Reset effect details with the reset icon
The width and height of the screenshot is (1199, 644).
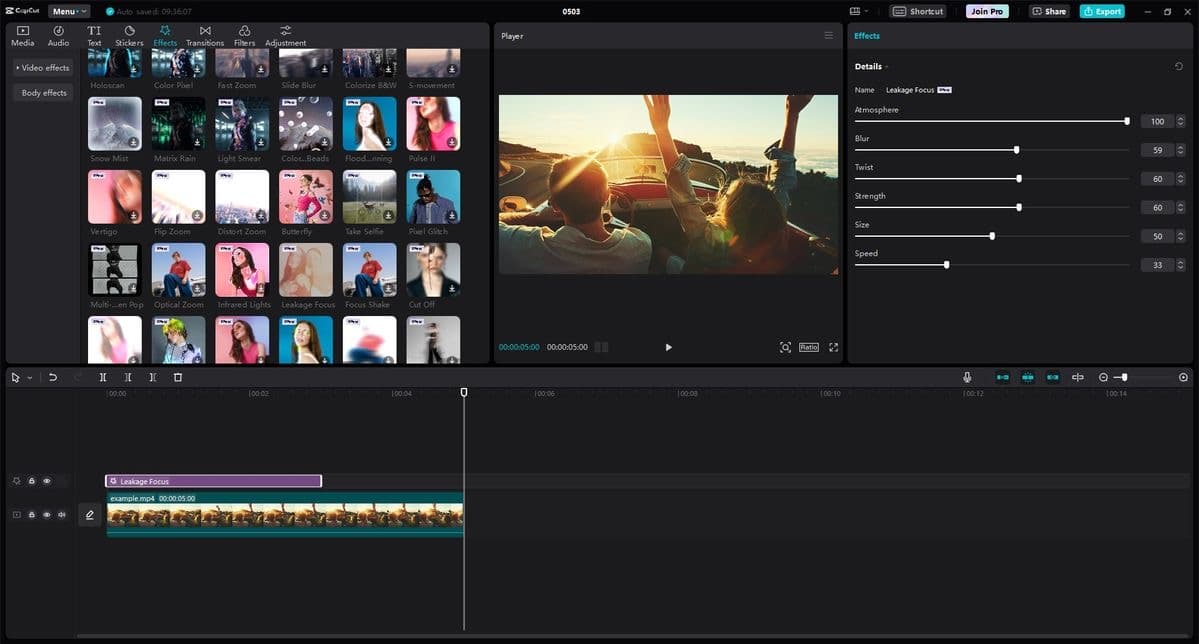1178,67
